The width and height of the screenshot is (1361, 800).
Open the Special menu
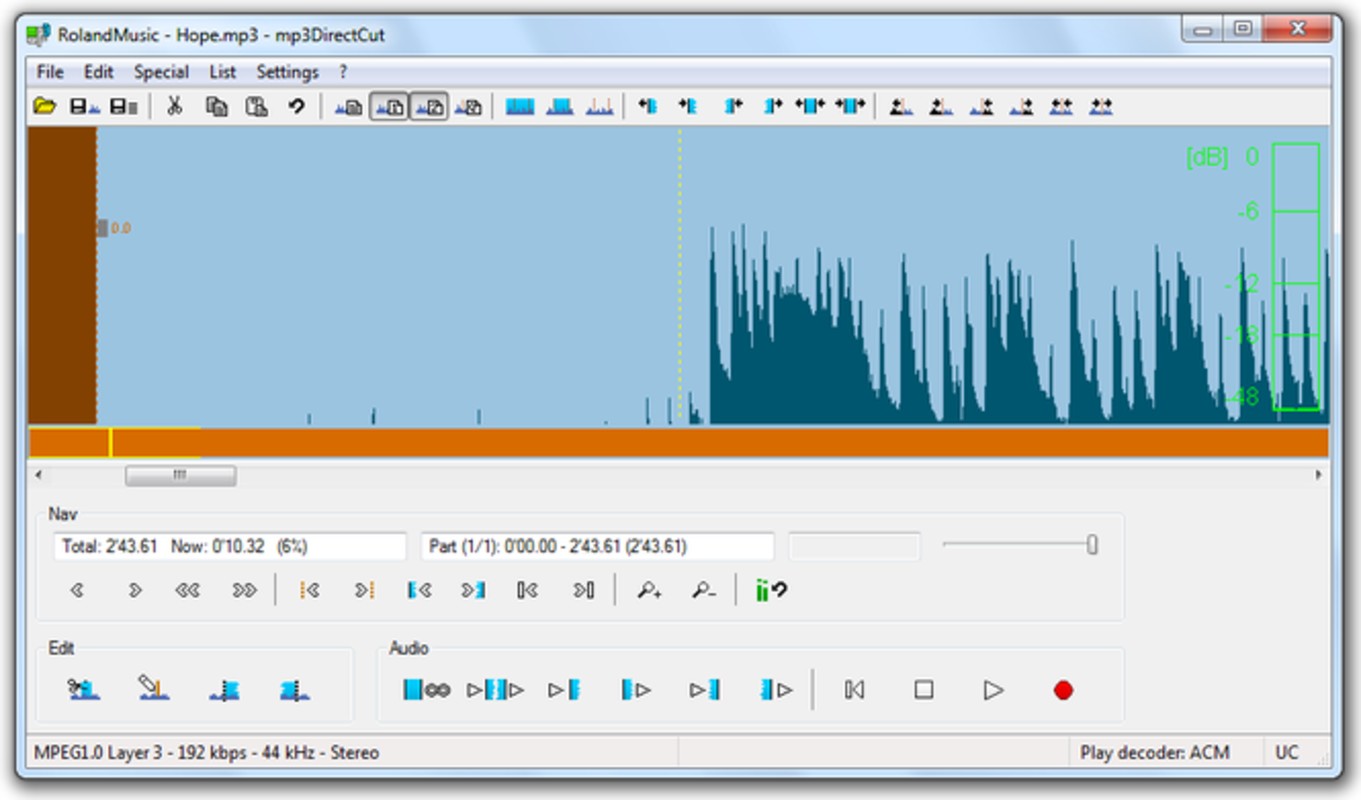[161, 71]
